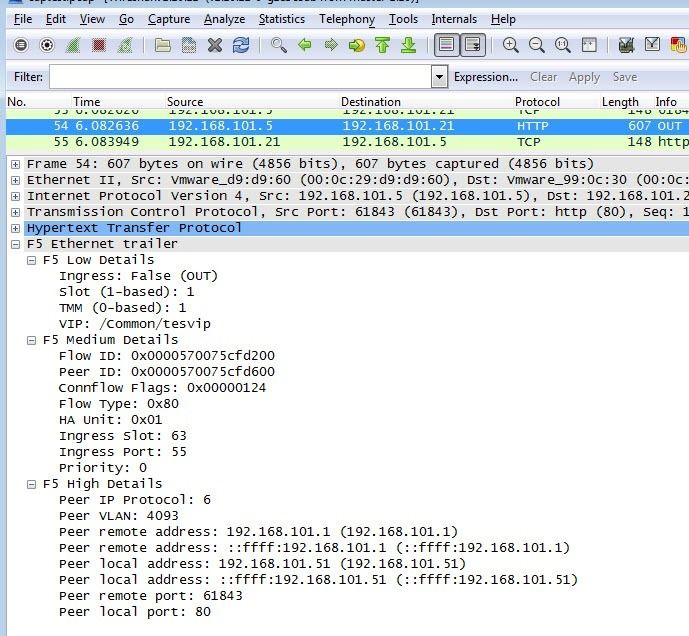Open coloring rules icon
This screenshot has width=689, height=636.
click(678, 45)
